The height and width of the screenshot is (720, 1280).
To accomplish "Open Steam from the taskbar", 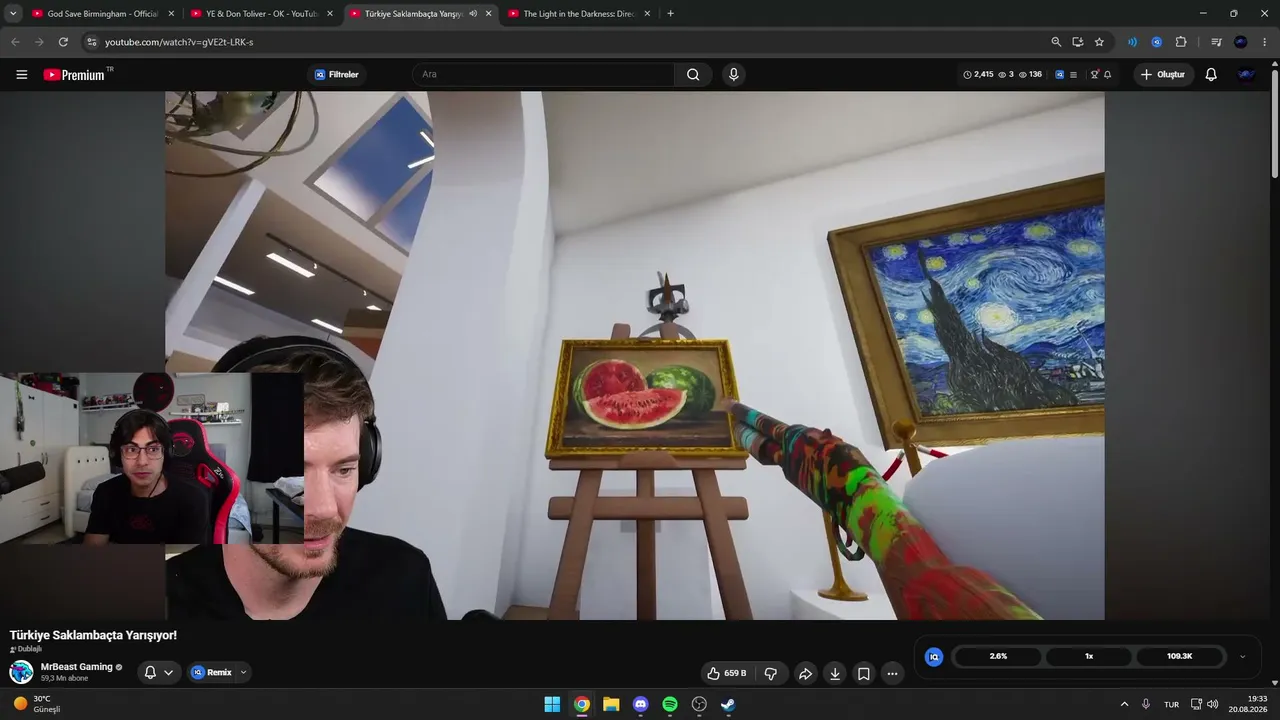I will click(728, 704).
